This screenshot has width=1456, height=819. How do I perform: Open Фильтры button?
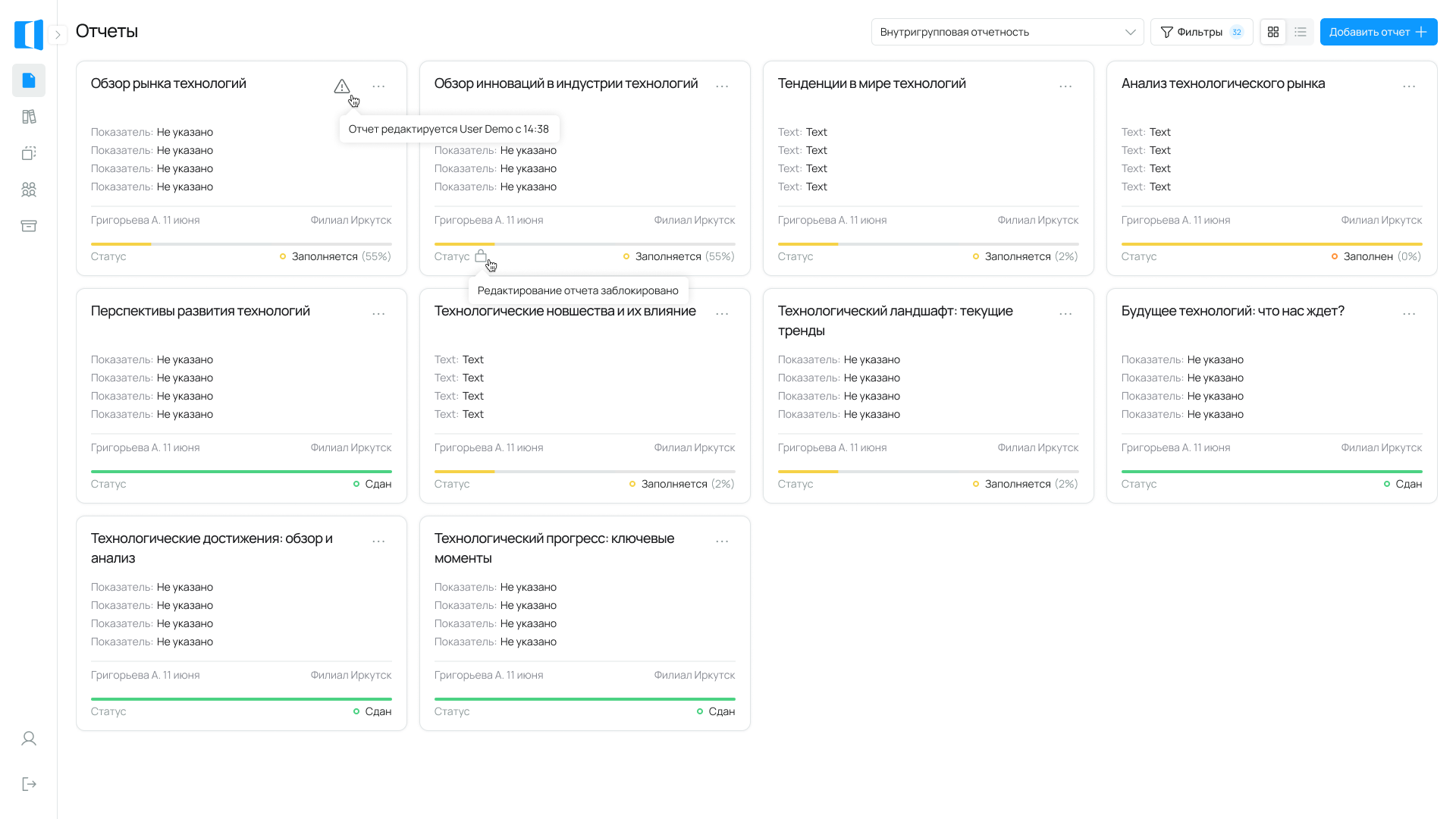click(x=1201, y=32)
